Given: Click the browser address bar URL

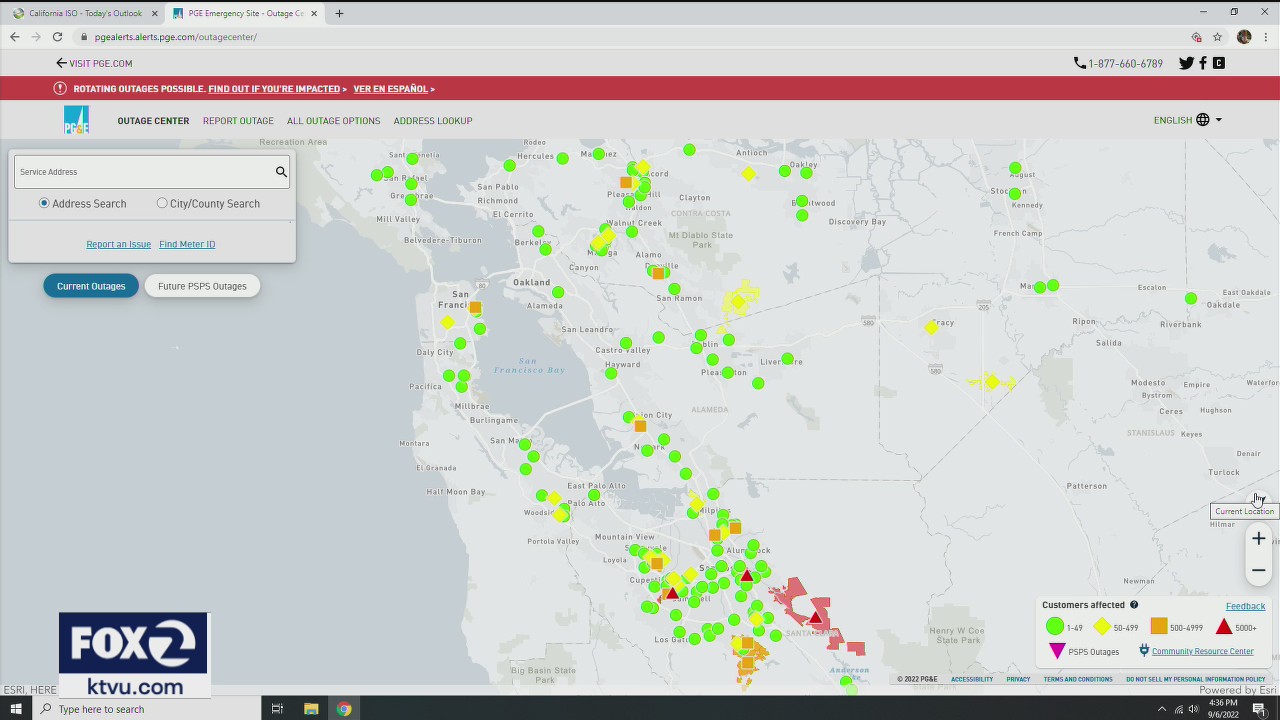Looking at the screenshot, I should 176,37.
